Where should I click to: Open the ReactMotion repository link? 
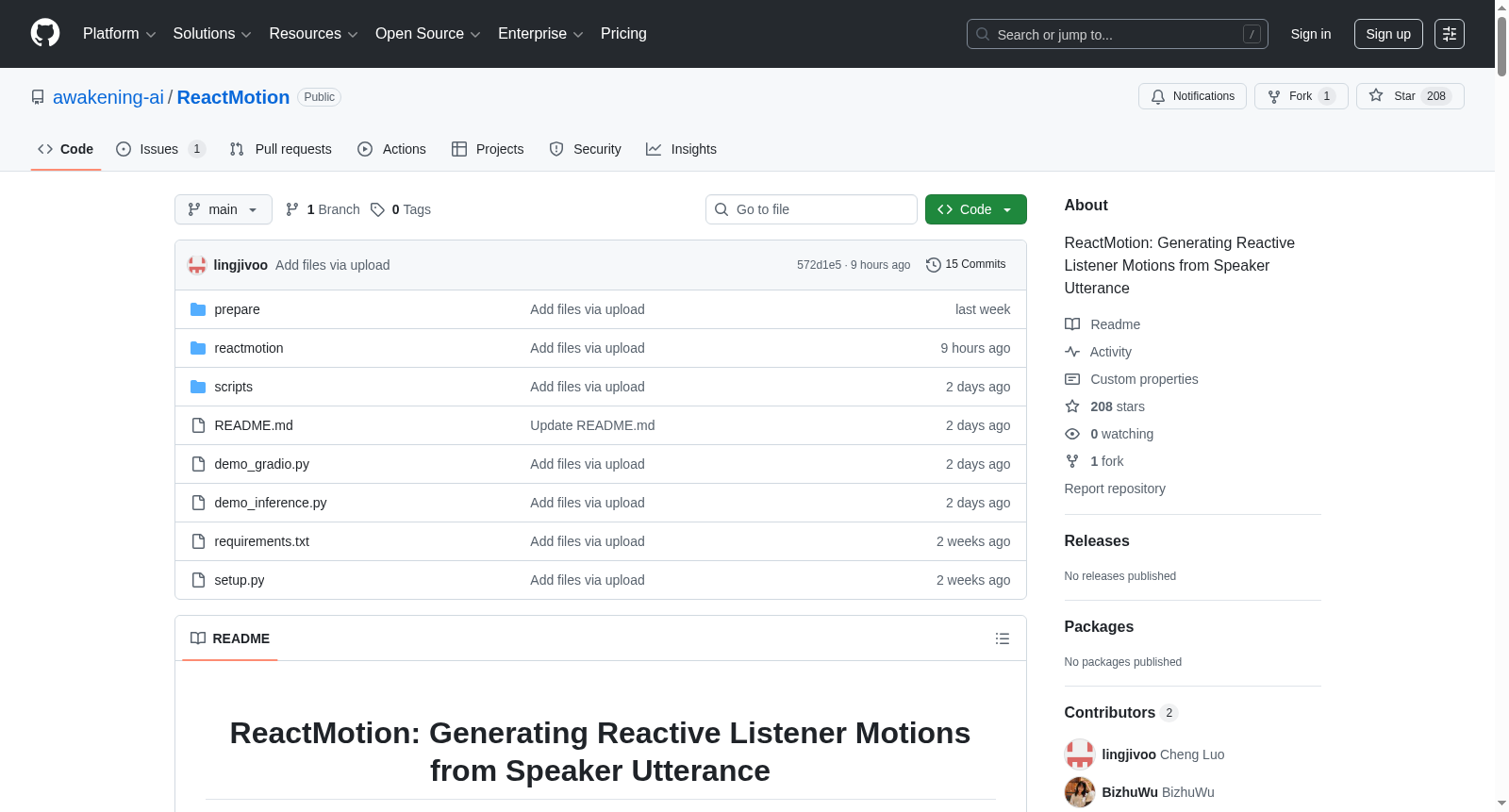(233, 97)
